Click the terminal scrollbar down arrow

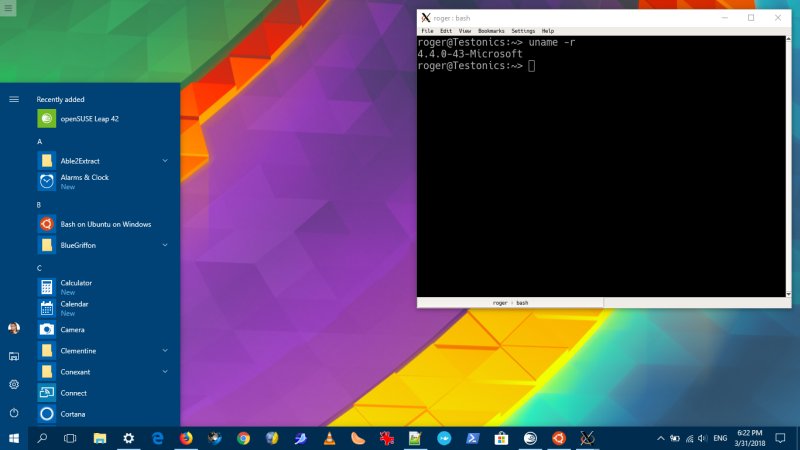[x=788, y=294]
